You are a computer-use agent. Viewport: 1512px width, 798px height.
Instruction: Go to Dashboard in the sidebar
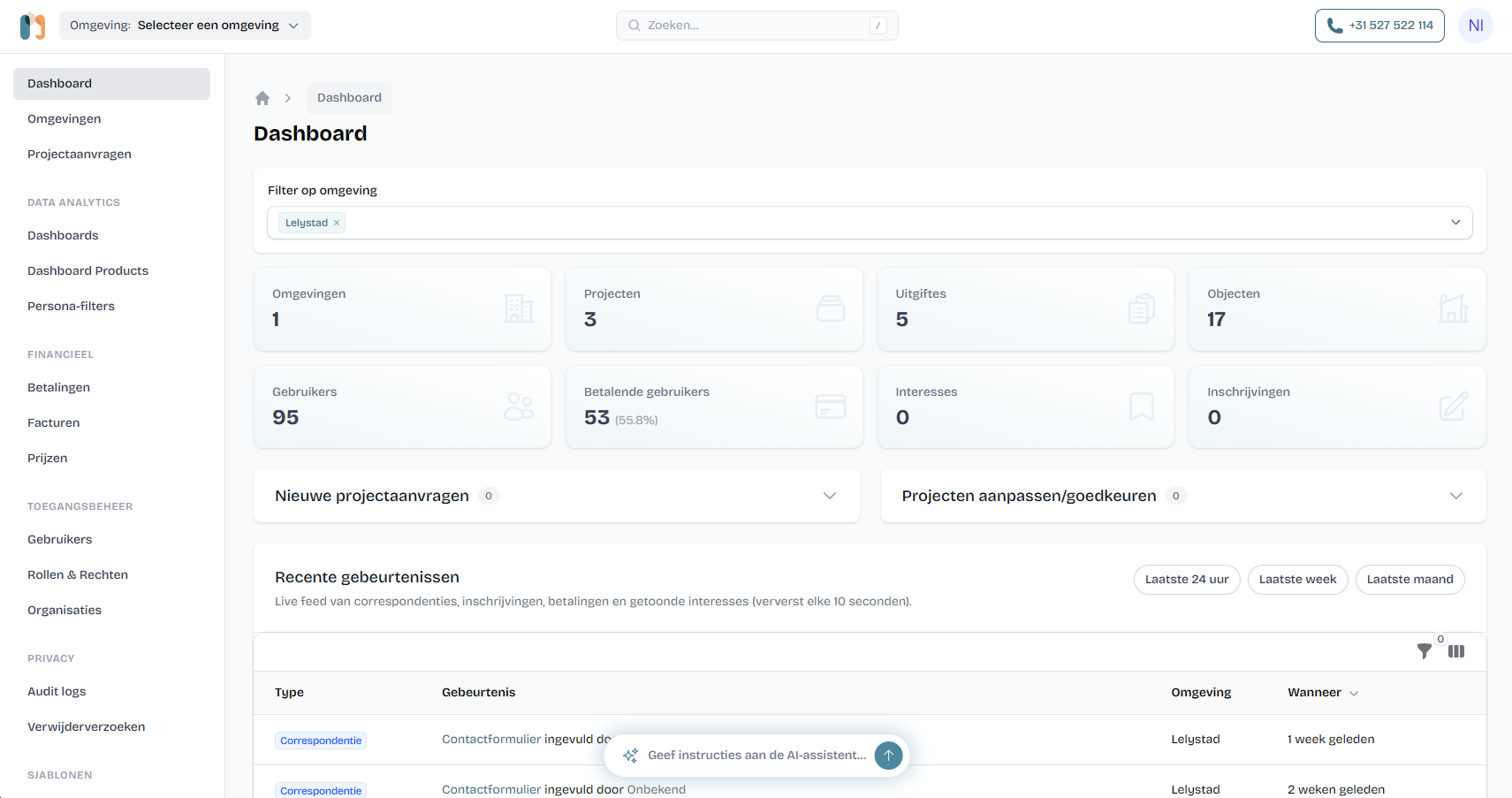coord(111,84)
